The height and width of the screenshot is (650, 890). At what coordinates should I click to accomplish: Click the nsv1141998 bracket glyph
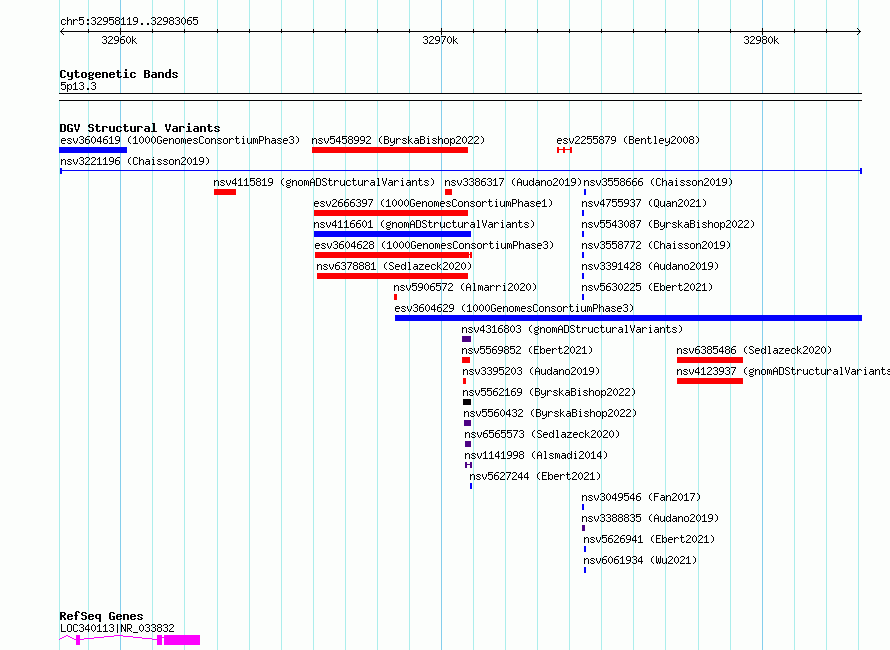(x=468, y=465)
